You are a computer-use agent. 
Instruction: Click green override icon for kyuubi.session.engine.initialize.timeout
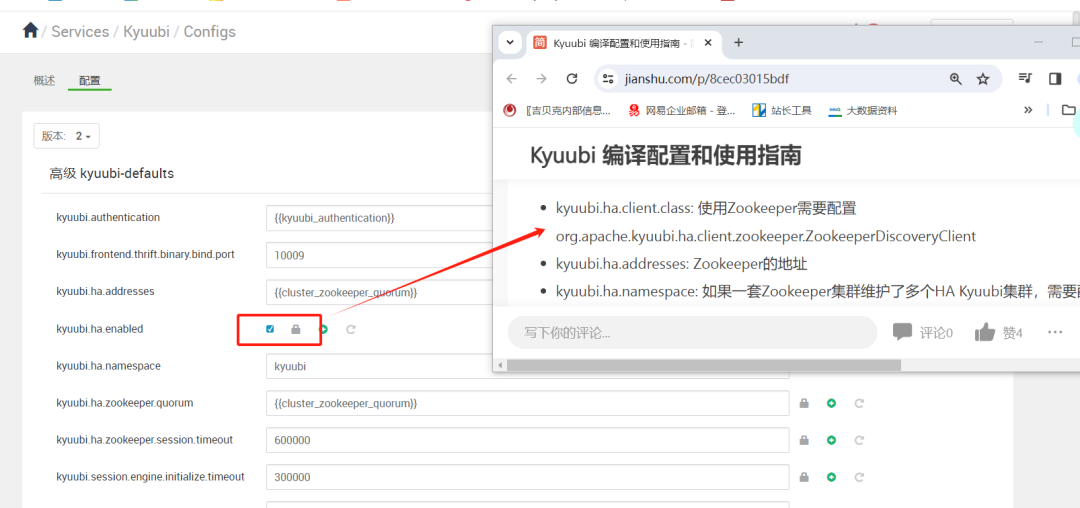pos(831,476)
